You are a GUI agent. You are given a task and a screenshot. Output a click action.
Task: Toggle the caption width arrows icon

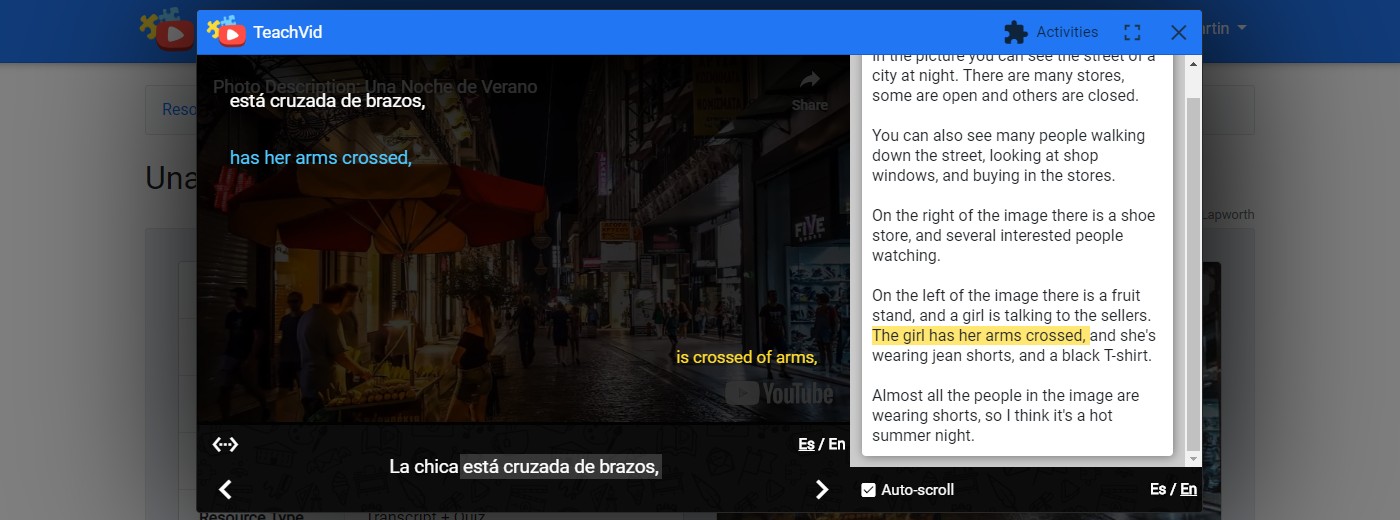[x=225, y=444]
